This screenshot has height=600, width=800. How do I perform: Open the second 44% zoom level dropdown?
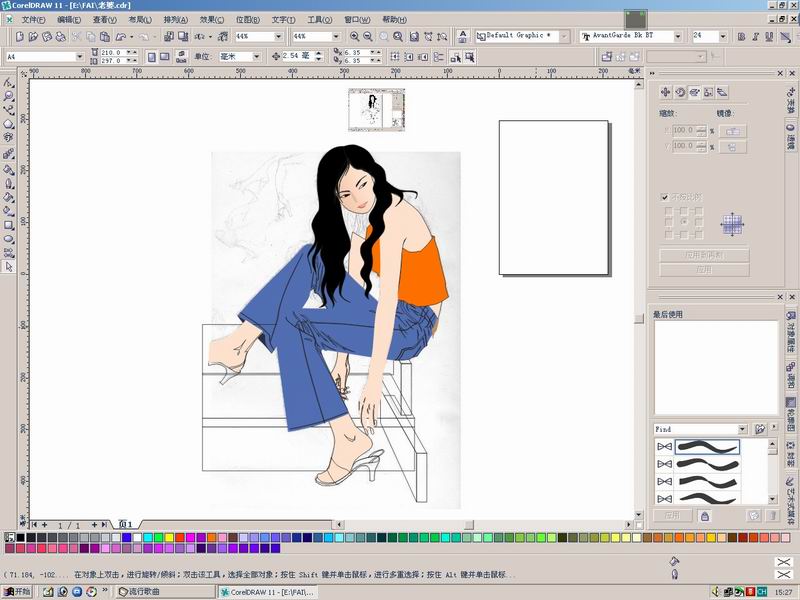(x=335, y=37)
